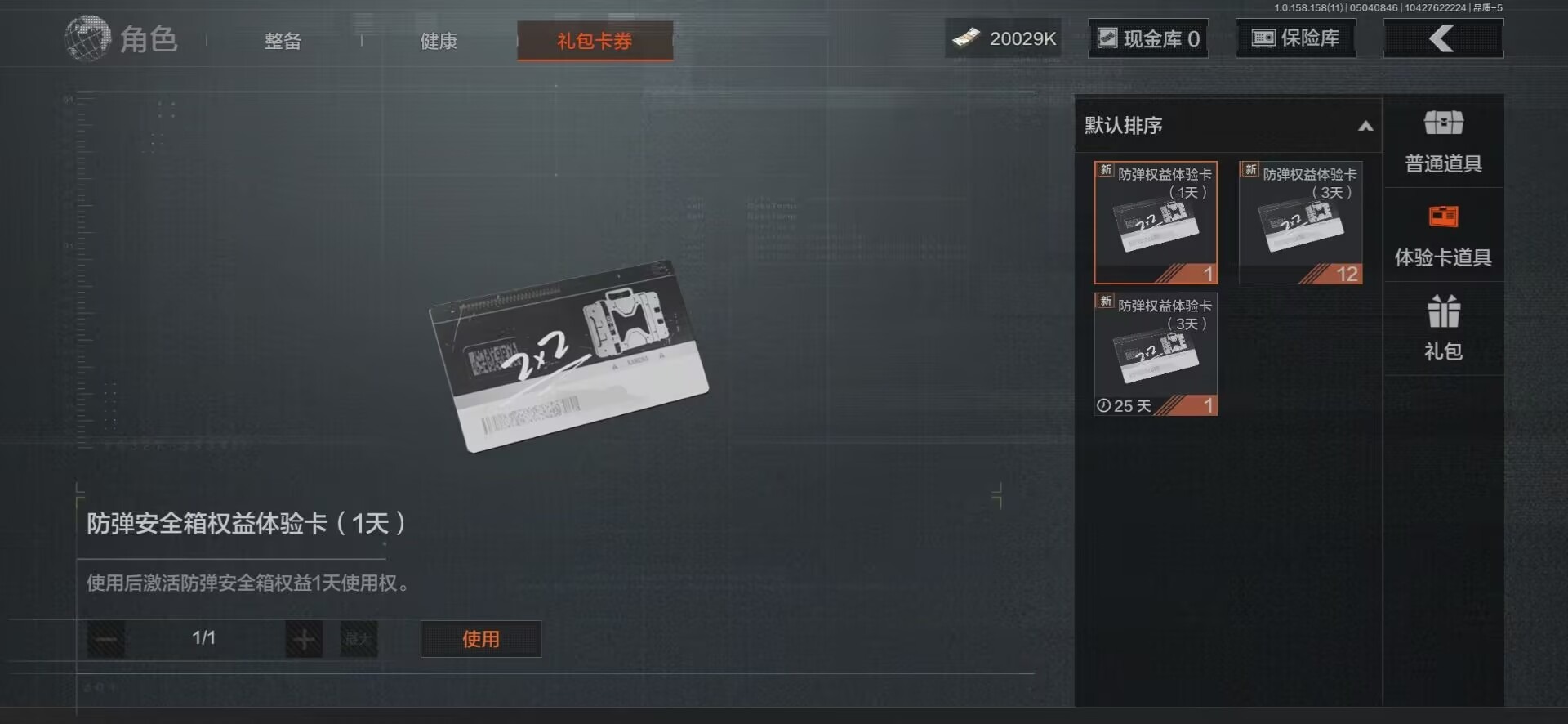Click the cash currency icon near 20029K
Viewport: 1568px width, 724px height.
(x=966, y=38)
